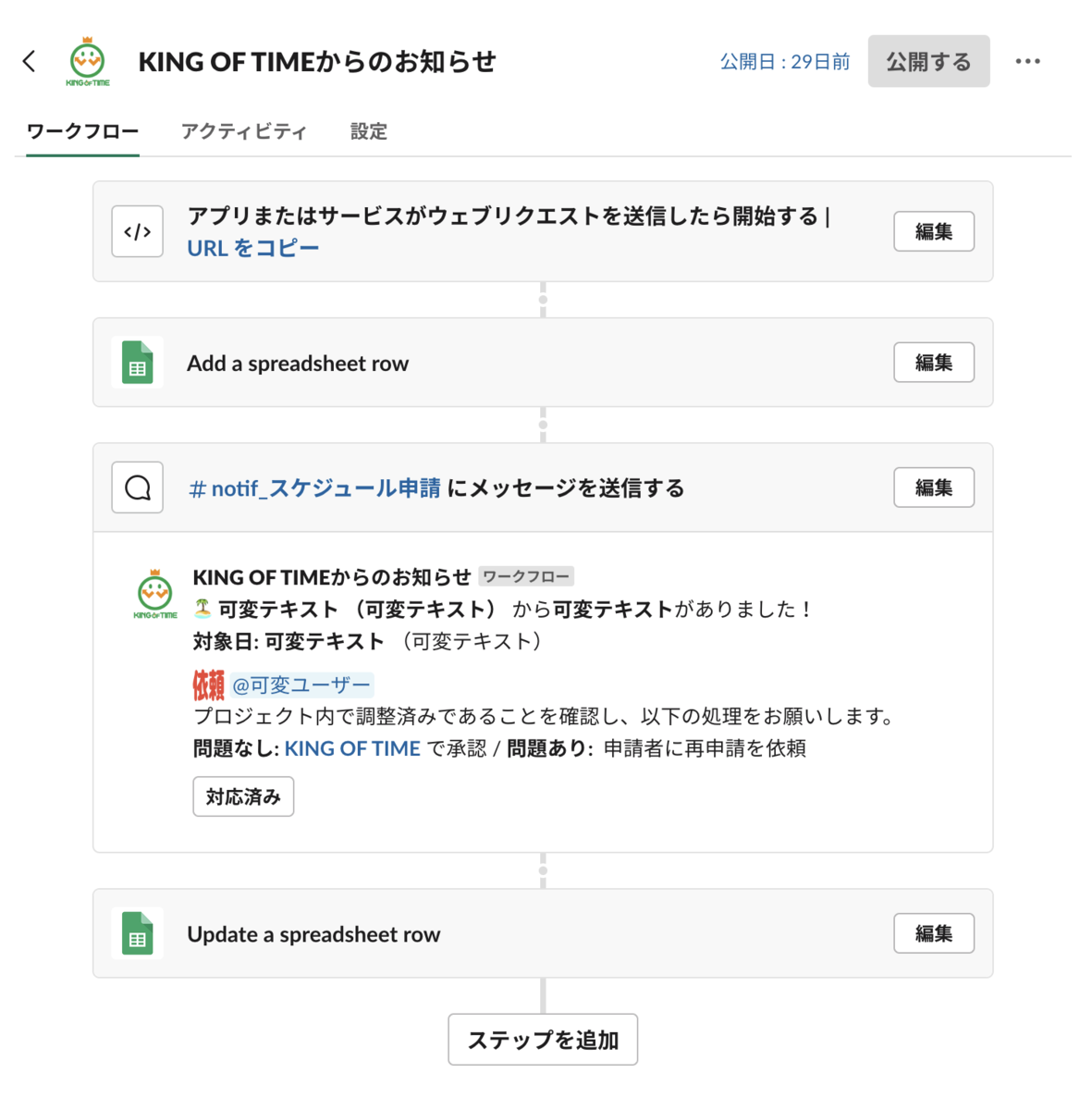
Task: Click the 公開日 : 29日前 text
Action: click(x=785, y=62)
